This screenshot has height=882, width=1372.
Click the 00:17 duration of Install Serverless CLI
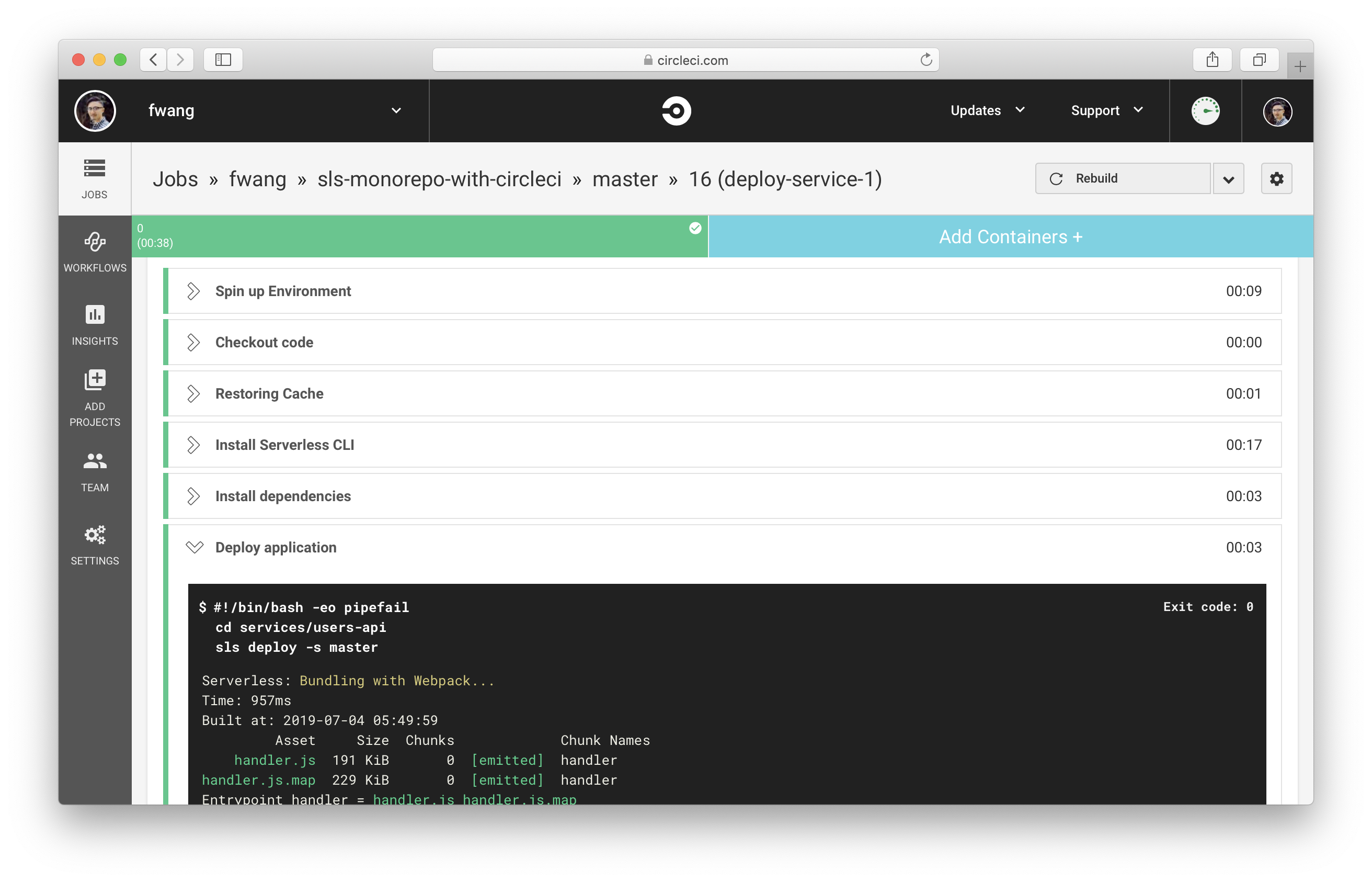1243,445
